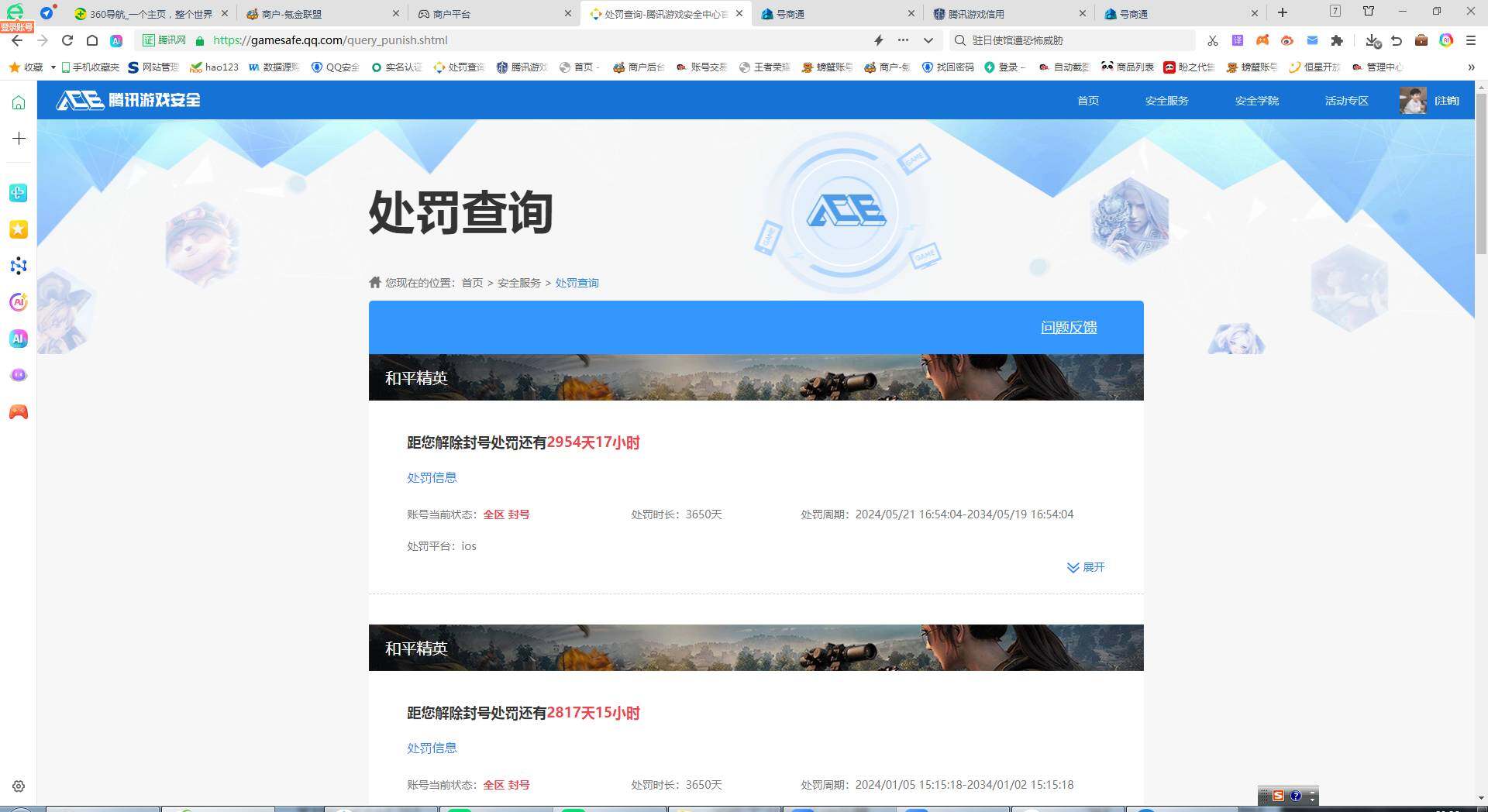Open the browser home icon in sidebar
The width and height of the screenshot is (1488, 812).
[x=18, y=101]
